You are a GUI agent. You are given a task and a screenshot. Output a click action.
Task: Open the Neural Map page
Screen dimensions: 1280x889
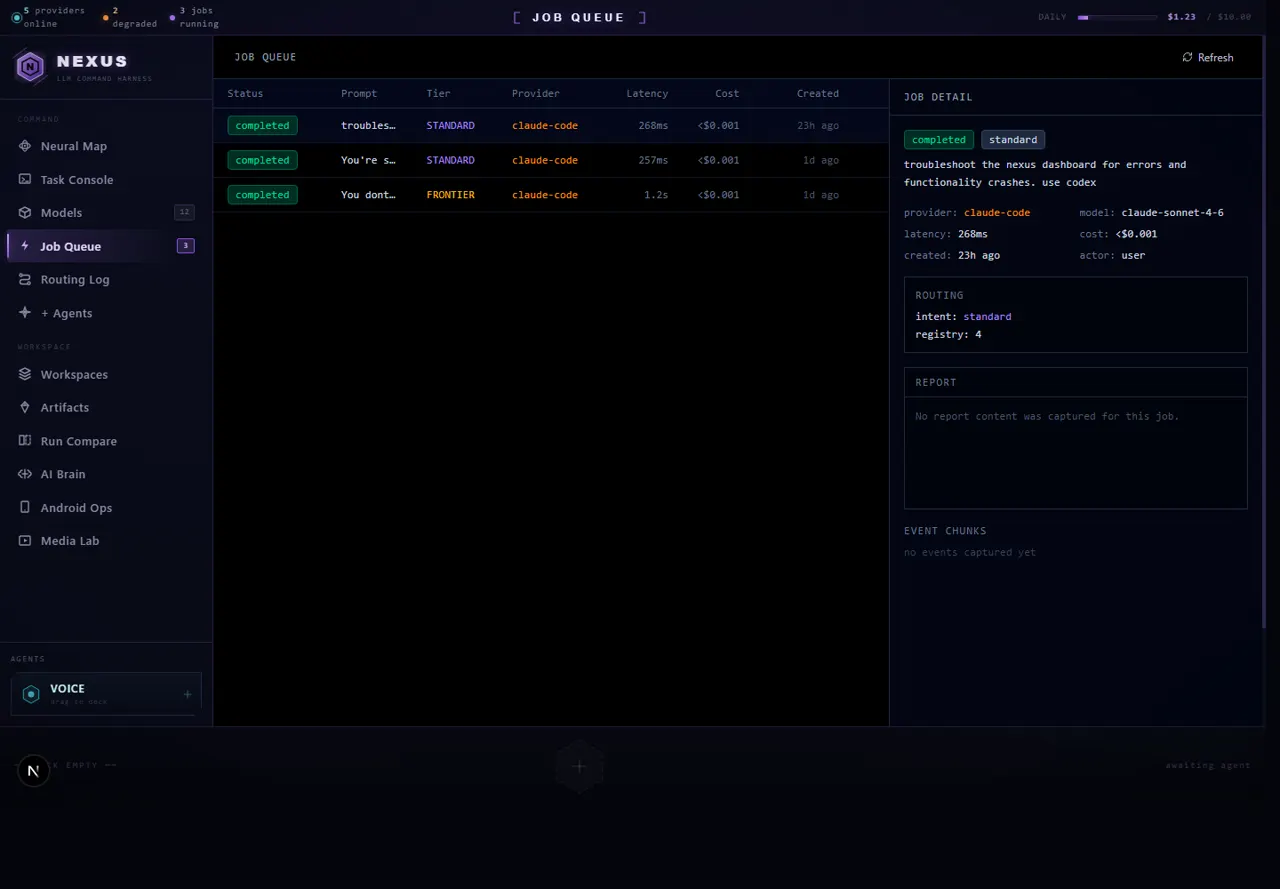[106, 146]
